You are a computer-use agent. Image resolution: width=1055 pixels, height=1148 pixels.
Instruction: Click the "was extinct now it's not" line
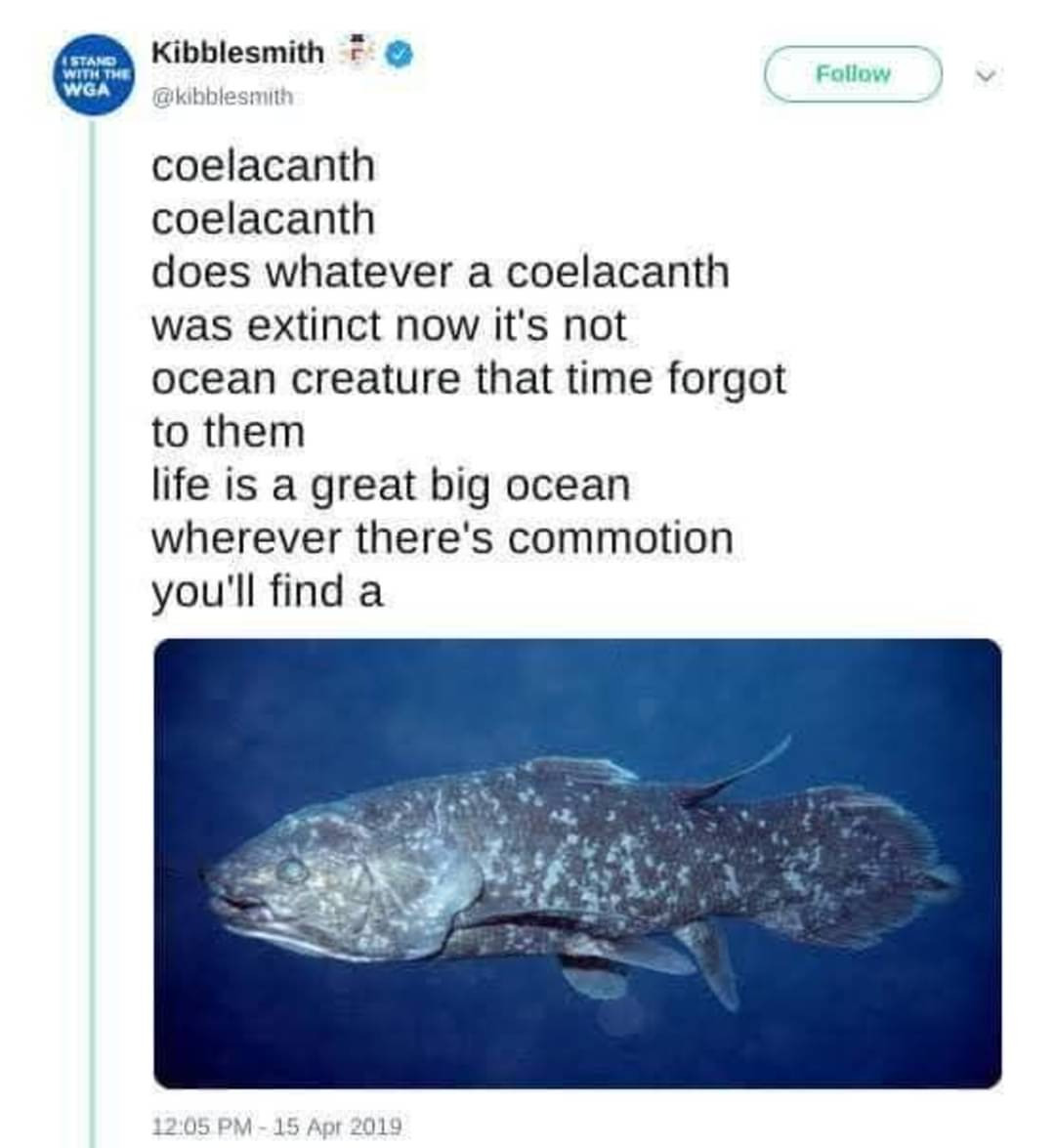(x=389, y=324)
